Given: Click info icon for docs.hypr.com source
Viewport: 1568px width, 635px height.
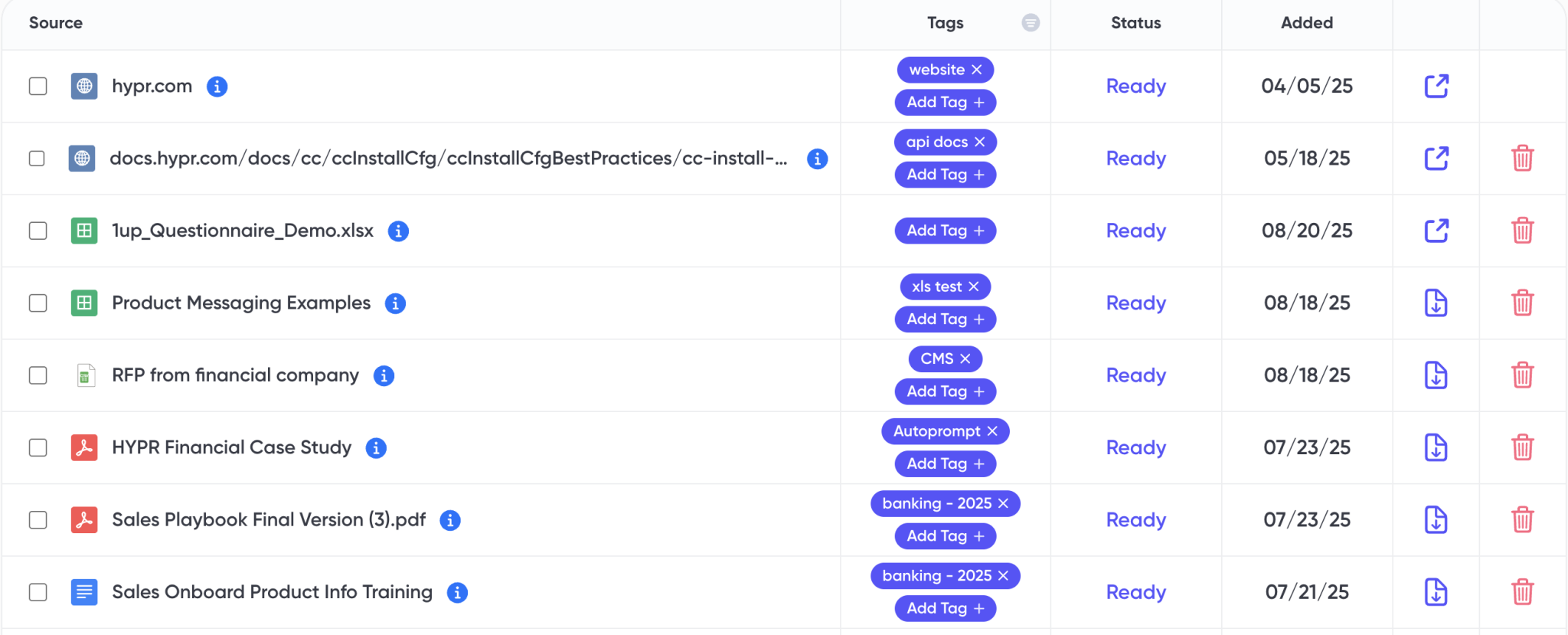Looking at the screenshot, I should [x=818, y=159].
